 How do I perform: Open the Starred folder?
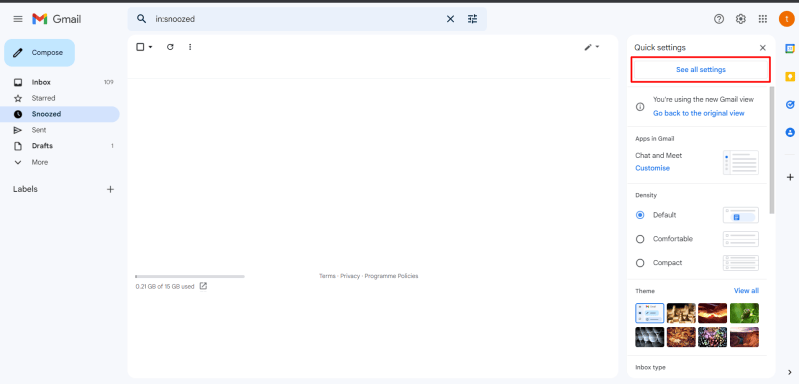pyautogui.click(x=60, y=98)
